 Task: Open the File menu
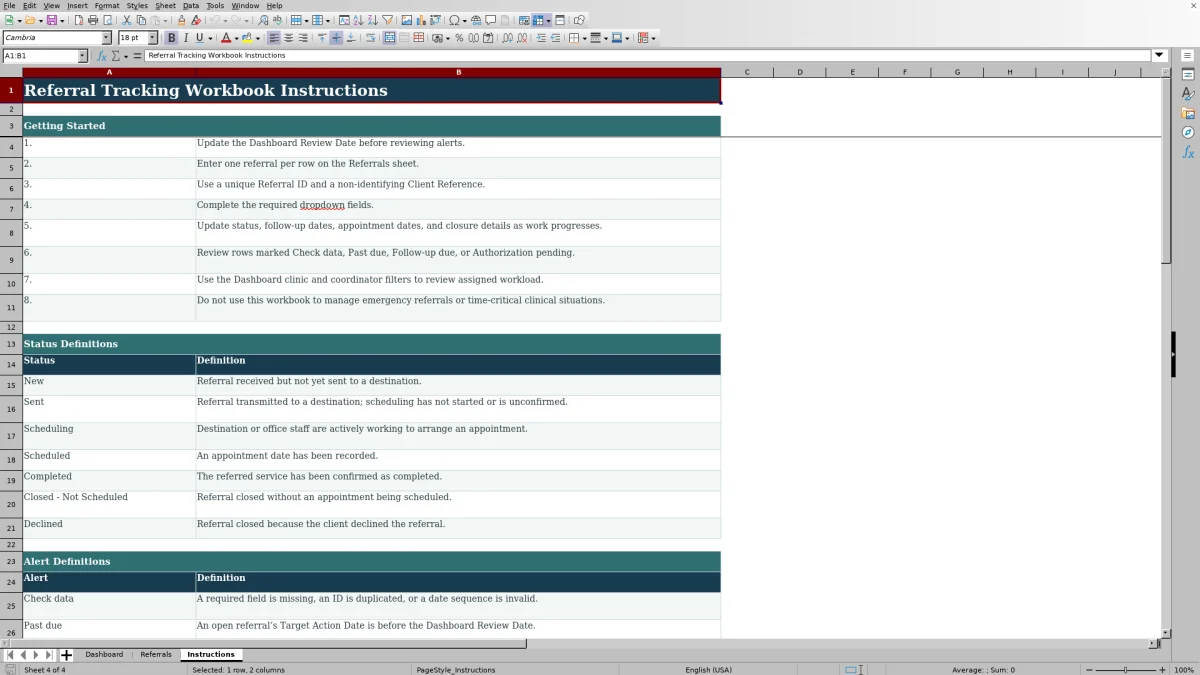tap(9, 6)
